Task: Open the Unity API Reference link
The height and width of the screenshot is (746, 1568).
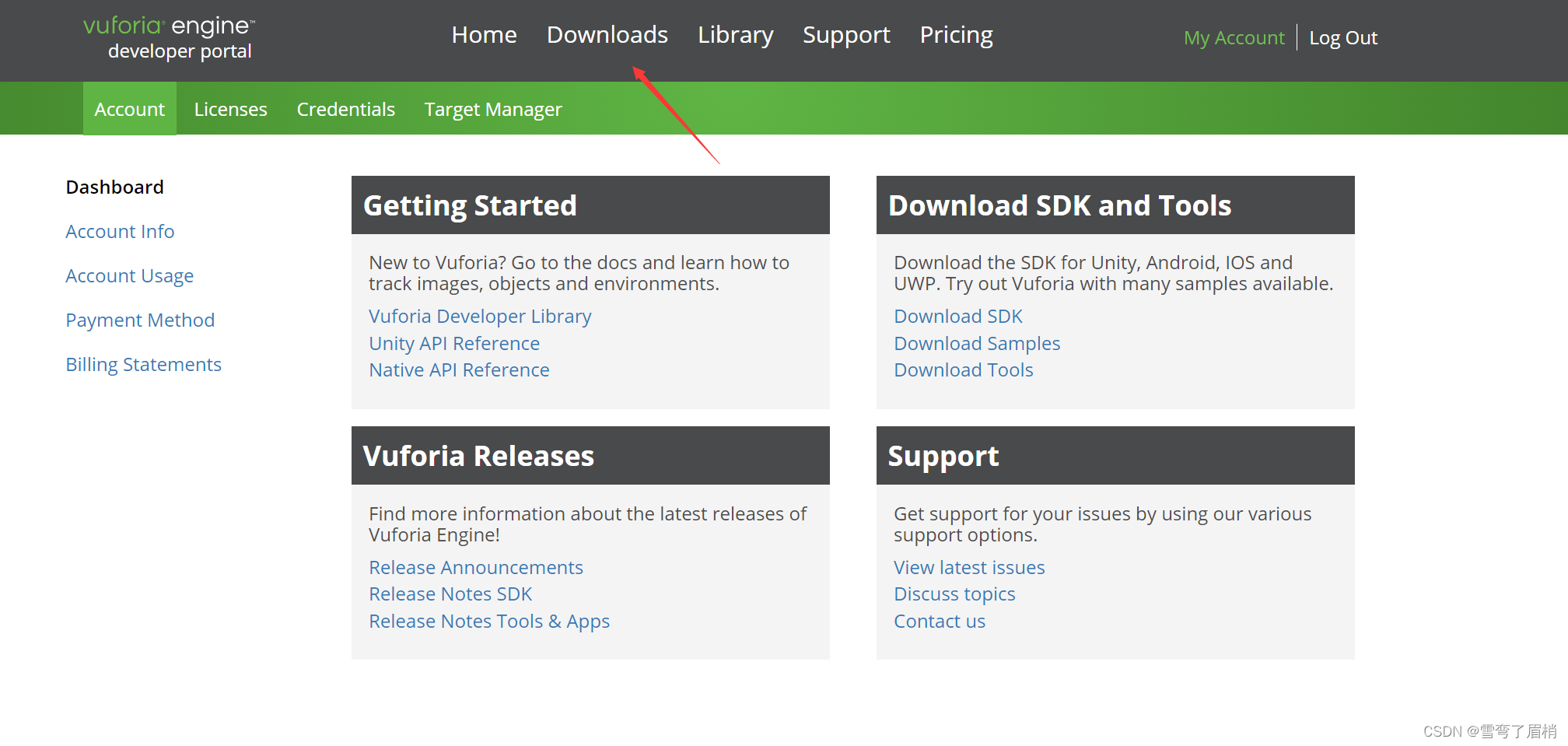Action: click(x=454, y=344)
